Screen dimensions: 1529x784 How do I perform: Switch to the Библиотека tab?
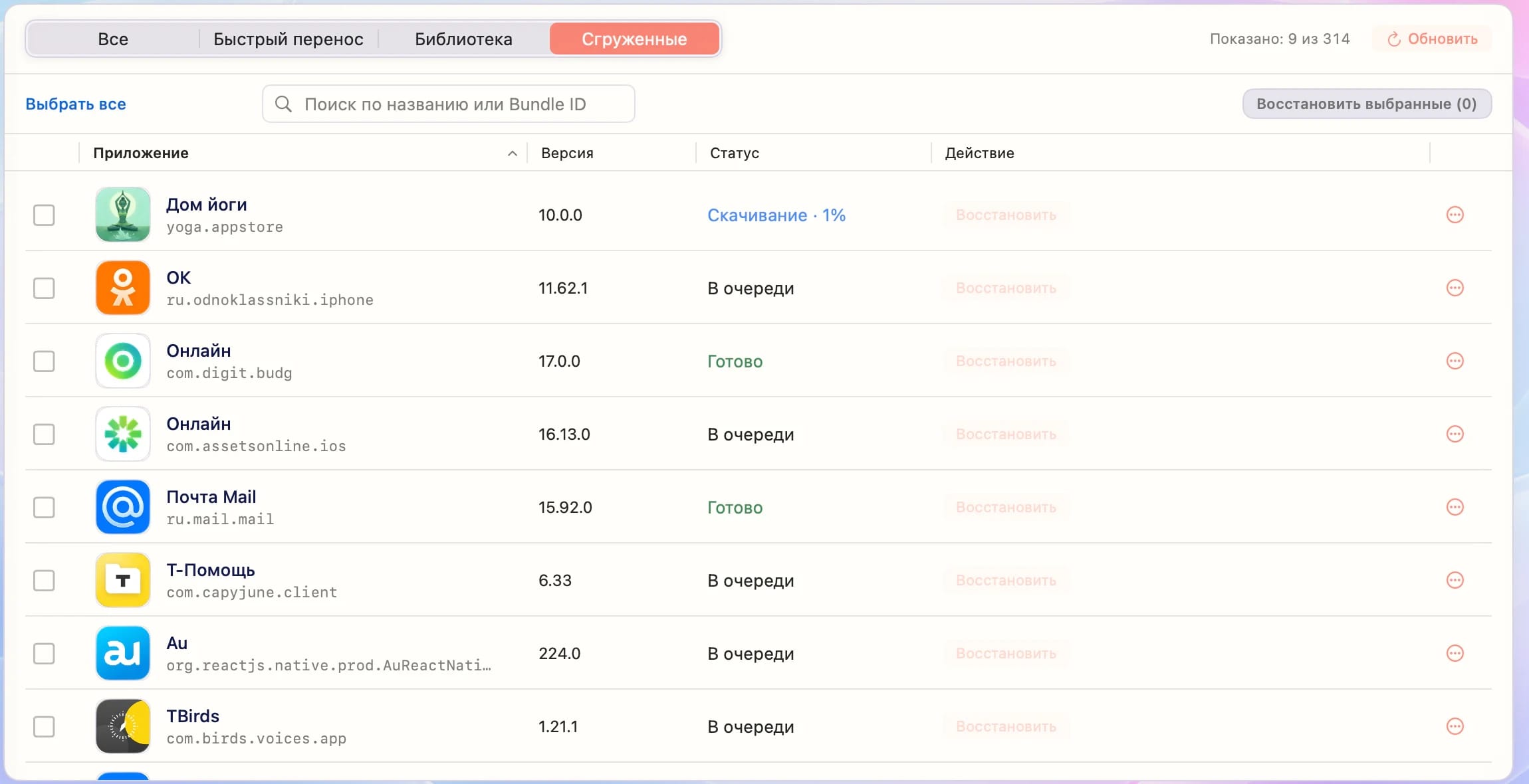coord(463,39)
